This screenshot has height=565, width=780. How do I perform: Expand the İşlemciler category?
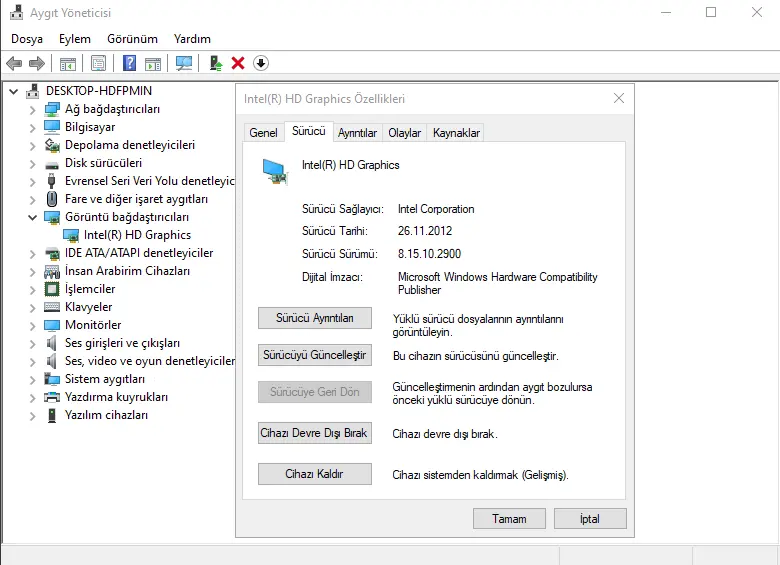[x=32, y=289]
